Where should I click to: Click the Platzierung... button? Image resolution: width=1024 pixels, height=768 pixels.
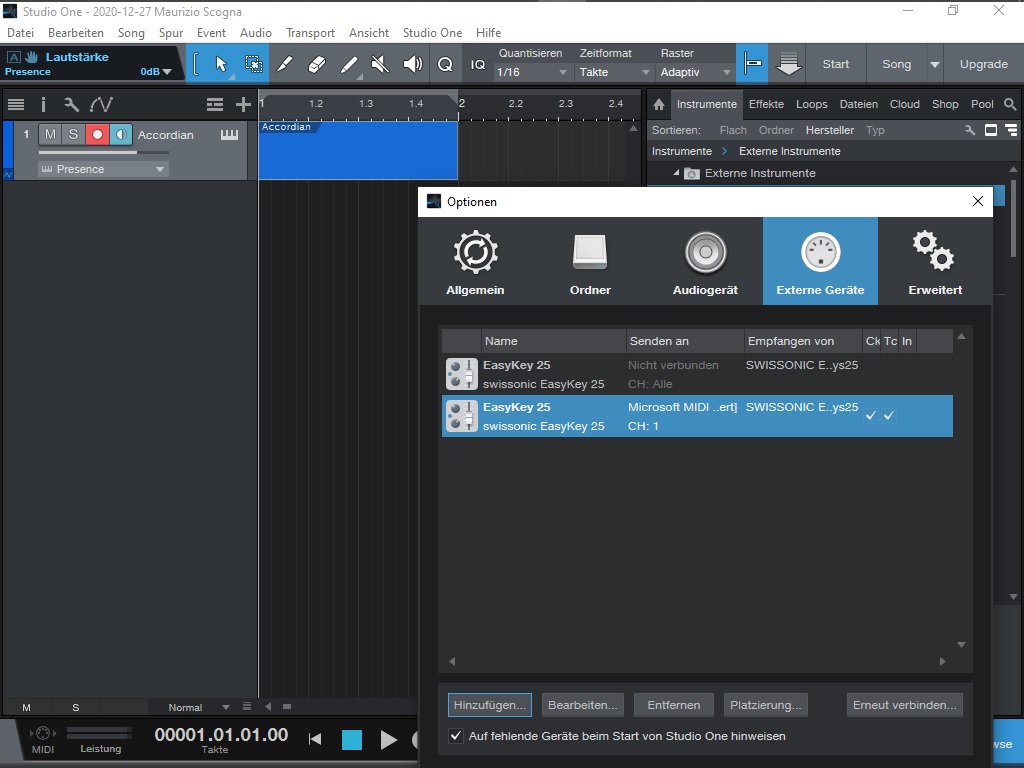[x=765, y=705]
